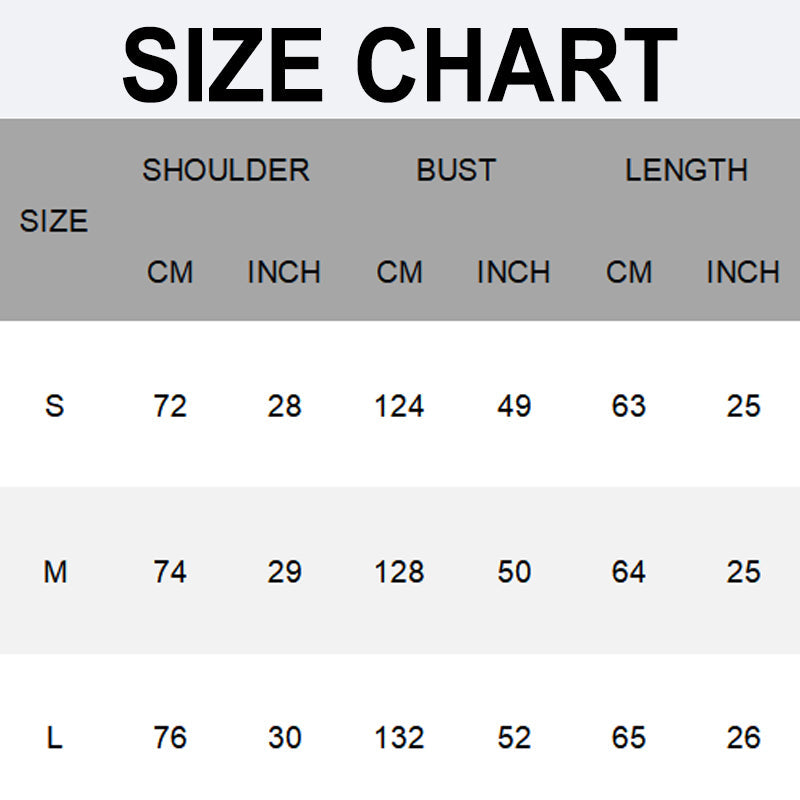Image resolution: width=800 pixels, height=800 pixels.
Task: Click the 124 bust value for S
Action: click(x=399, y=406)
